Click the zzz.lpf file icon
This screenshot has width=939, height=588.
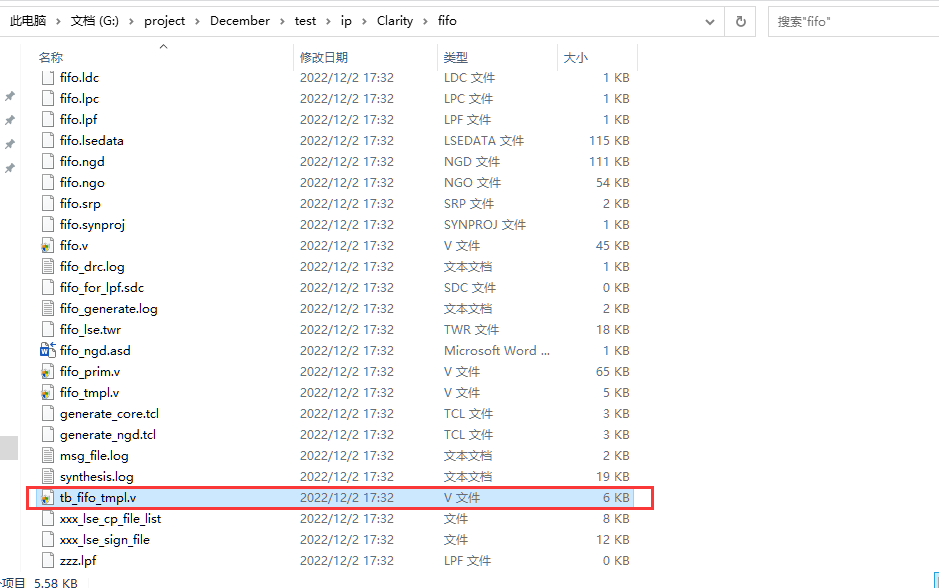[x=48, y=560]
